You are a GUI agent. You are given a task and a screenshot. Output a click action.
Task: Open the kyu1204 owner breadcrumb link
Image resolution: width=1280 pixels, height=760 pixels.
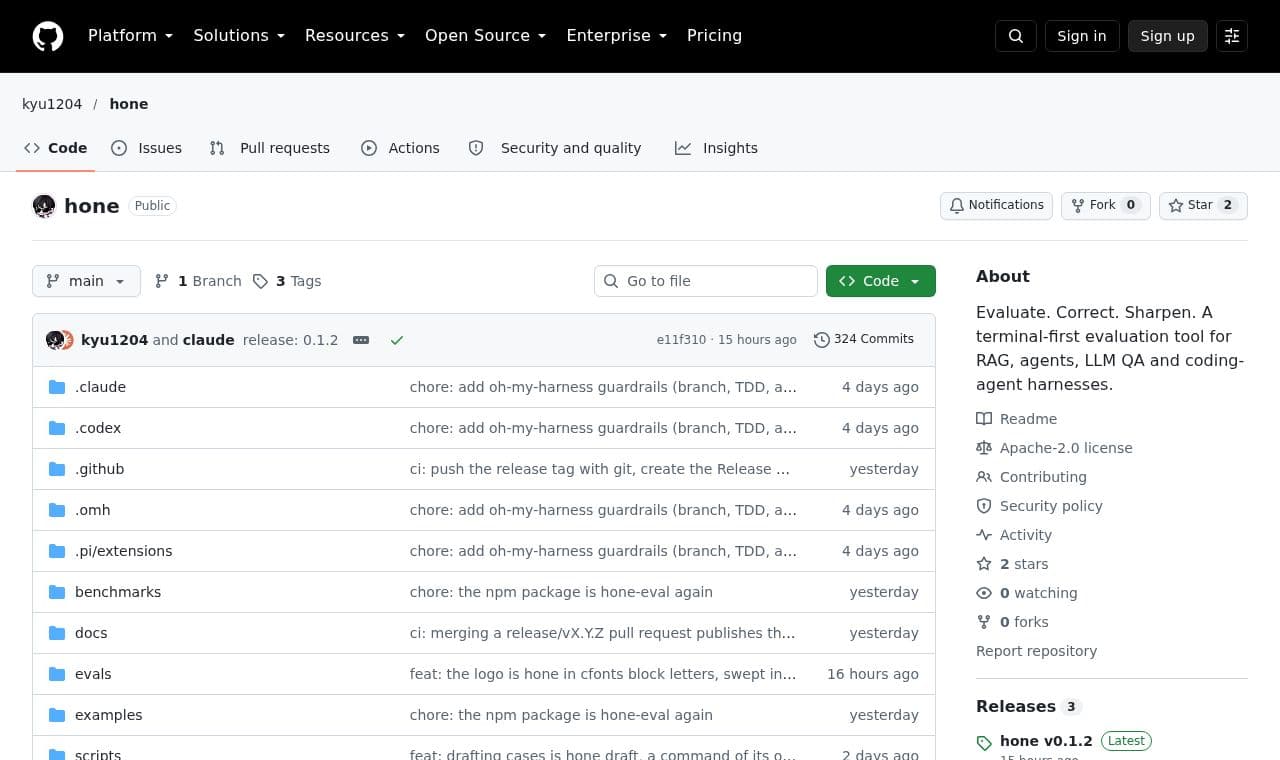[52, 104]
